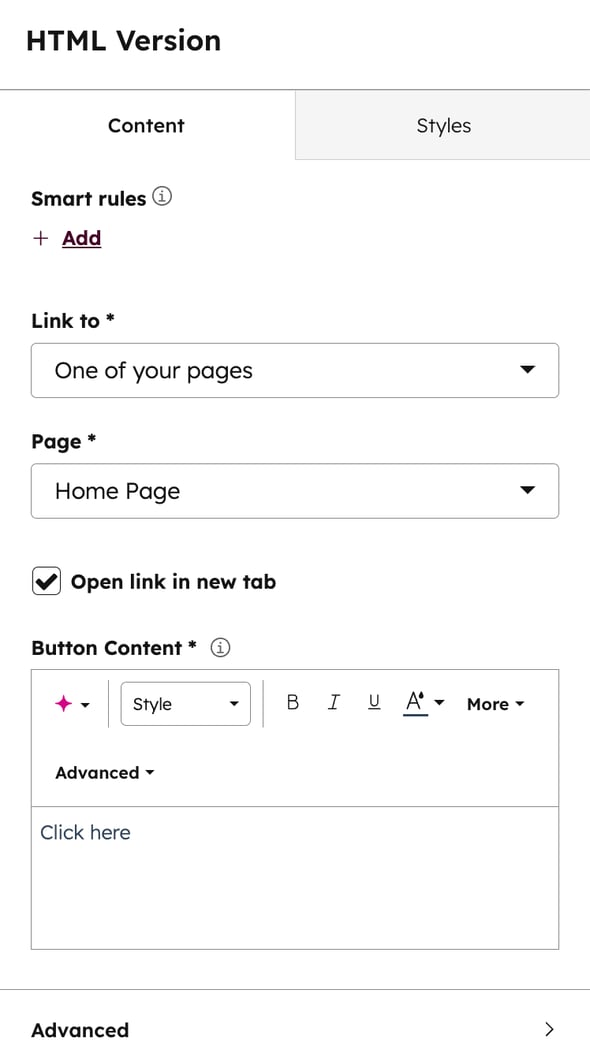Click the Italic formatting icon

point(333,703)
